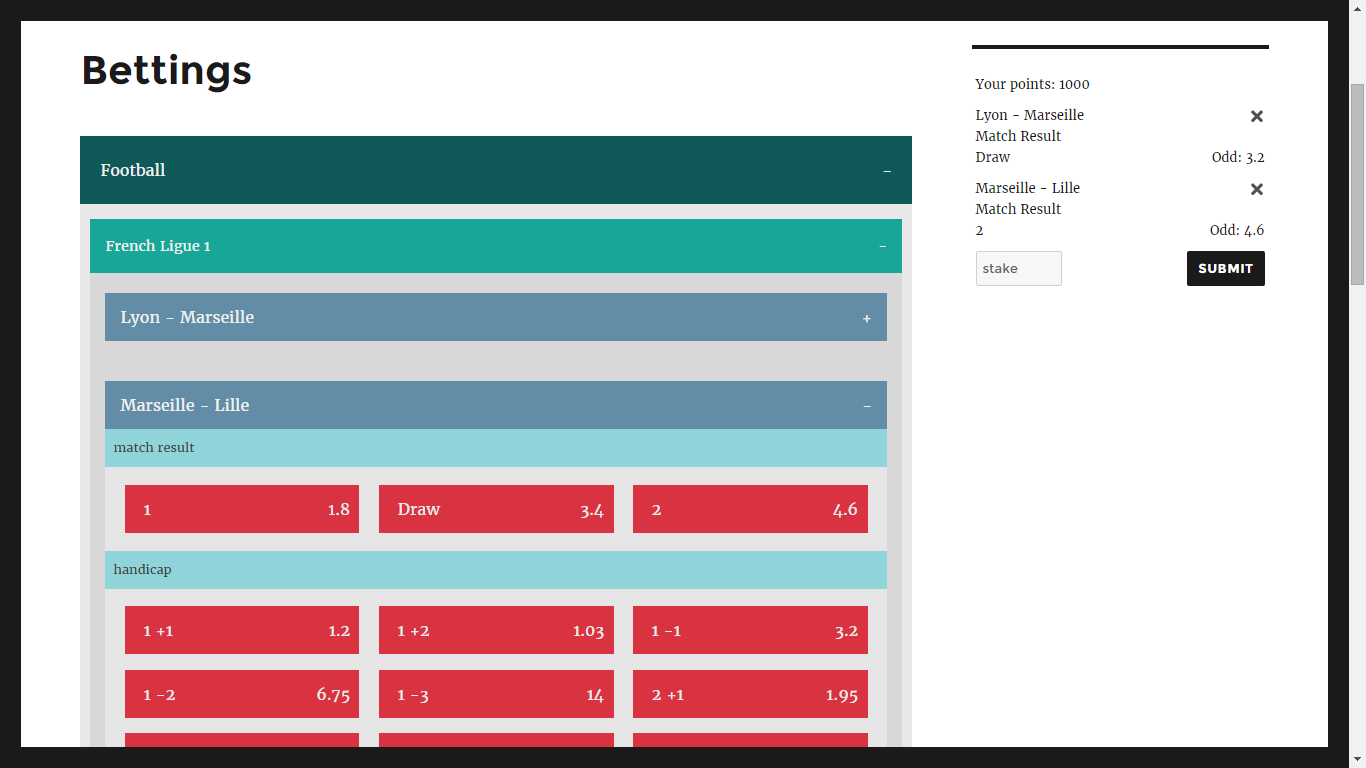Click the 'Draw' selection in bet slip
Image resolution: width=1366 pixels, height=768 pixels.
coord(993,157)
